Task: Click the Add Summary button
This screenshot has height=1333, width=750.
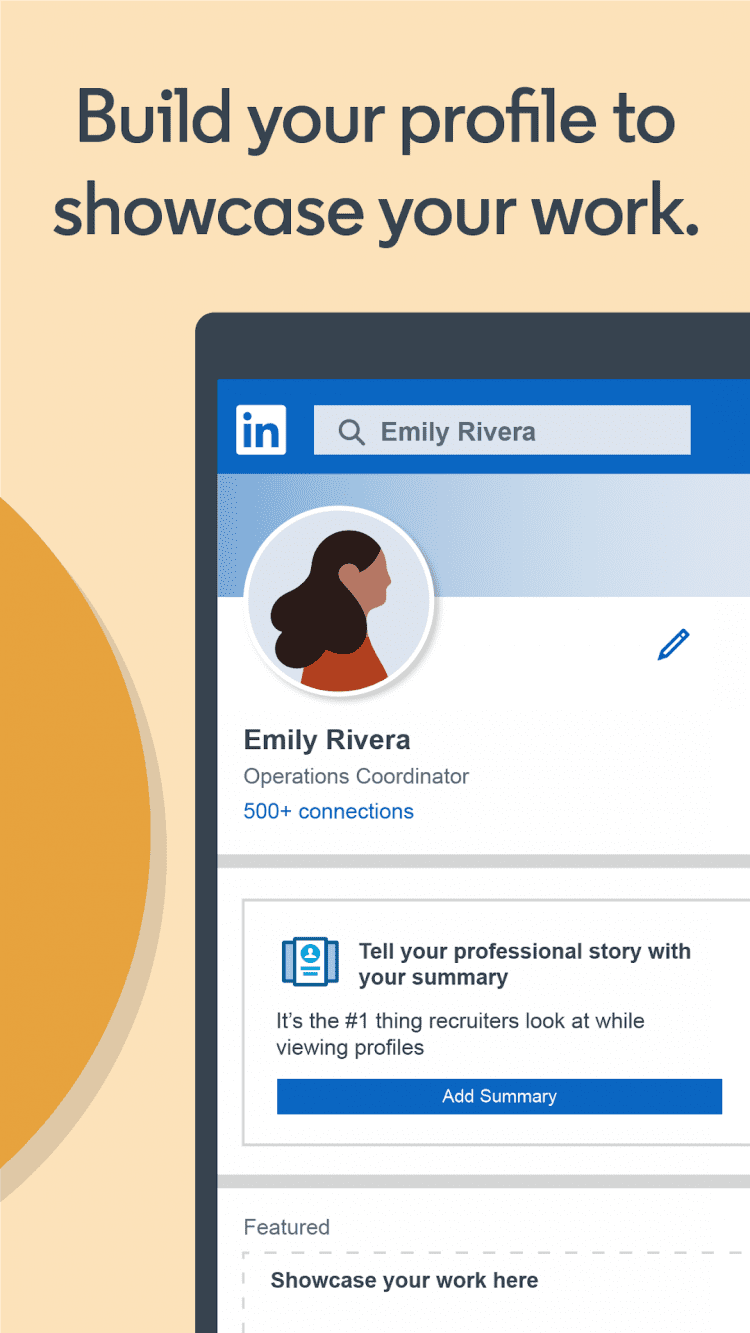Action: coord(499,1096)
